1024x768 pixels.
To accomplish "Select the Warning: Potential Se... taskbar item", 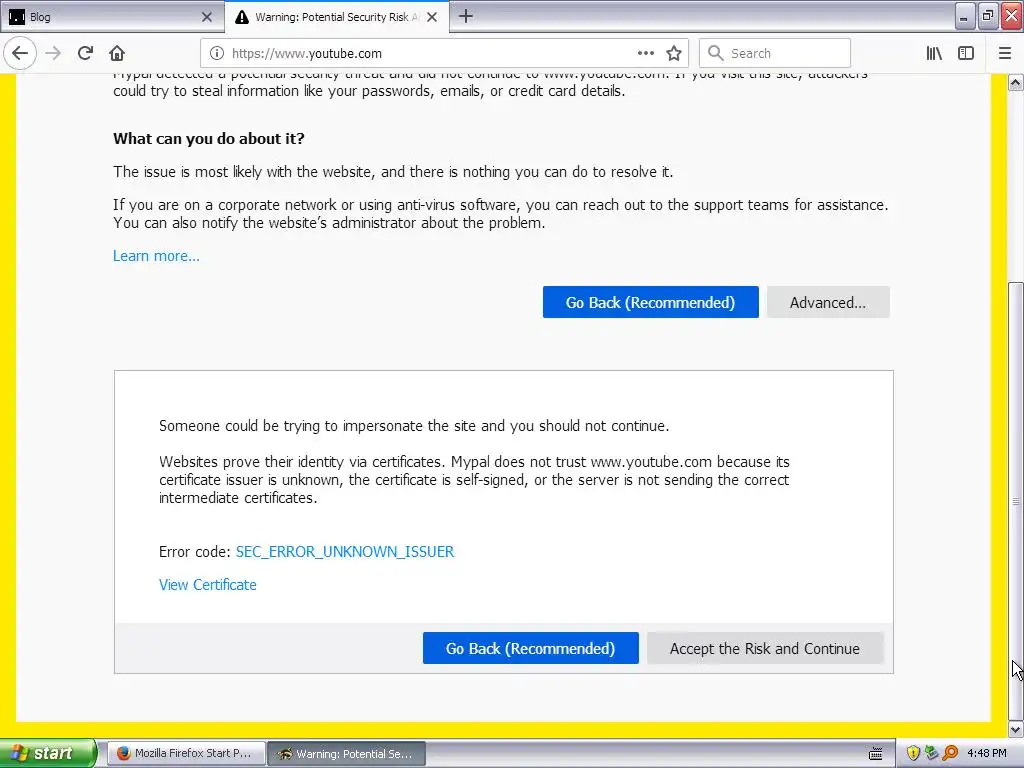I will click(x=346, y=754).
